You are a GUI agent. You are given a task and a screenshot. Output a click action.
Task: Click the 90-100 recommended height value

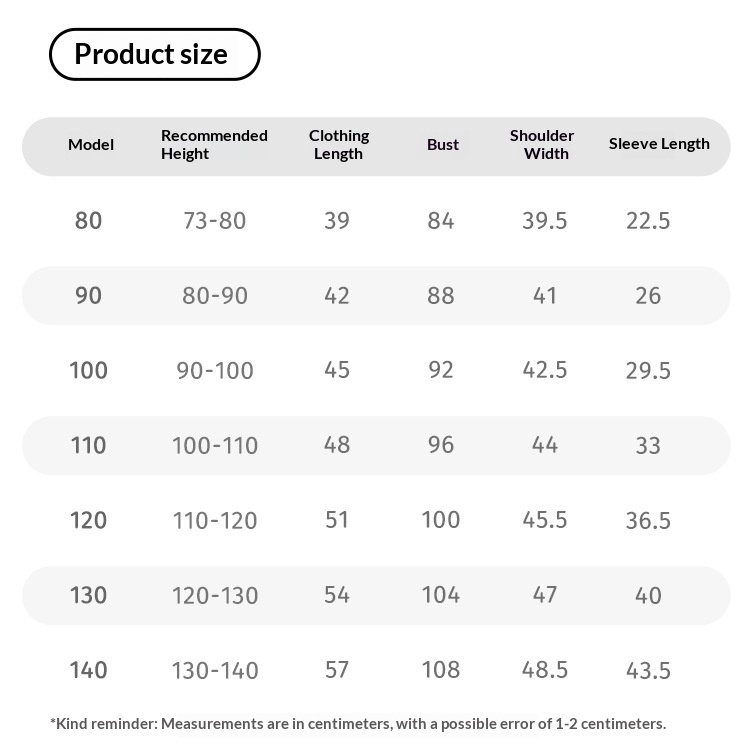(215, 371)
